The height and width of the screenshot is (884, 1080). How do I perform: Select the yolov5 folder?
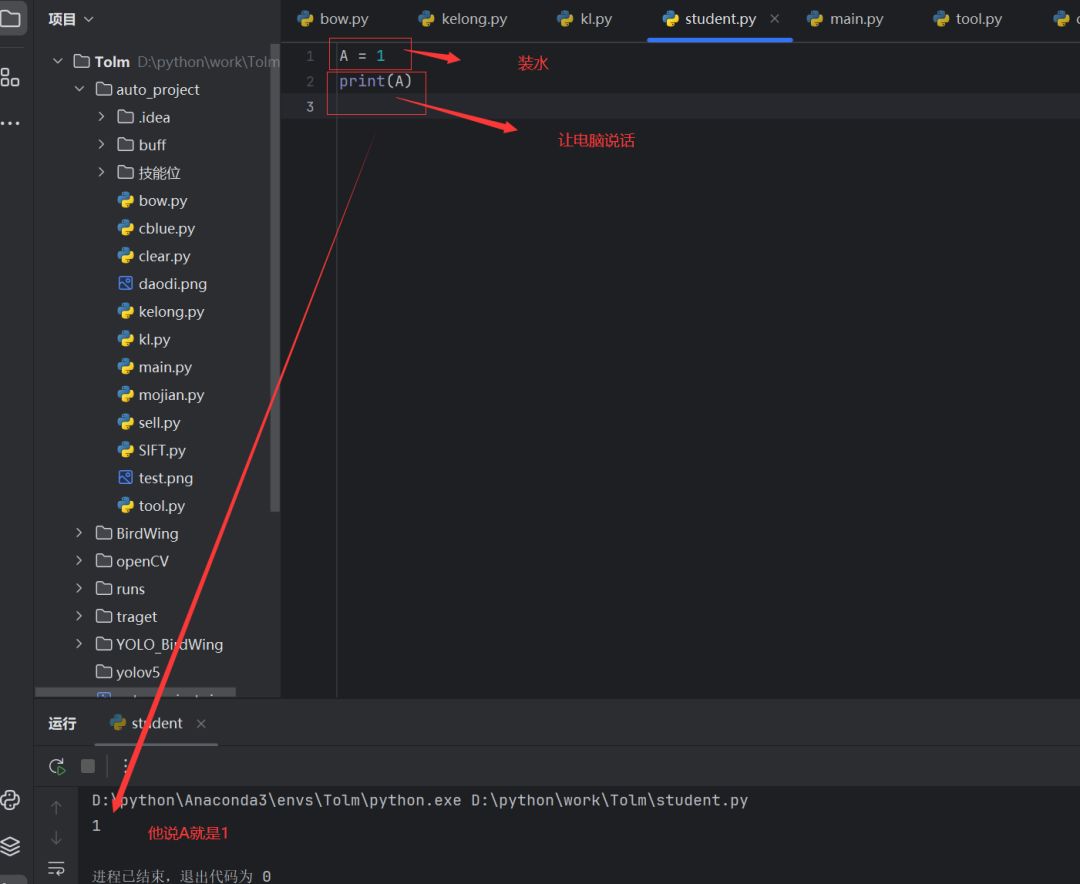128,671
